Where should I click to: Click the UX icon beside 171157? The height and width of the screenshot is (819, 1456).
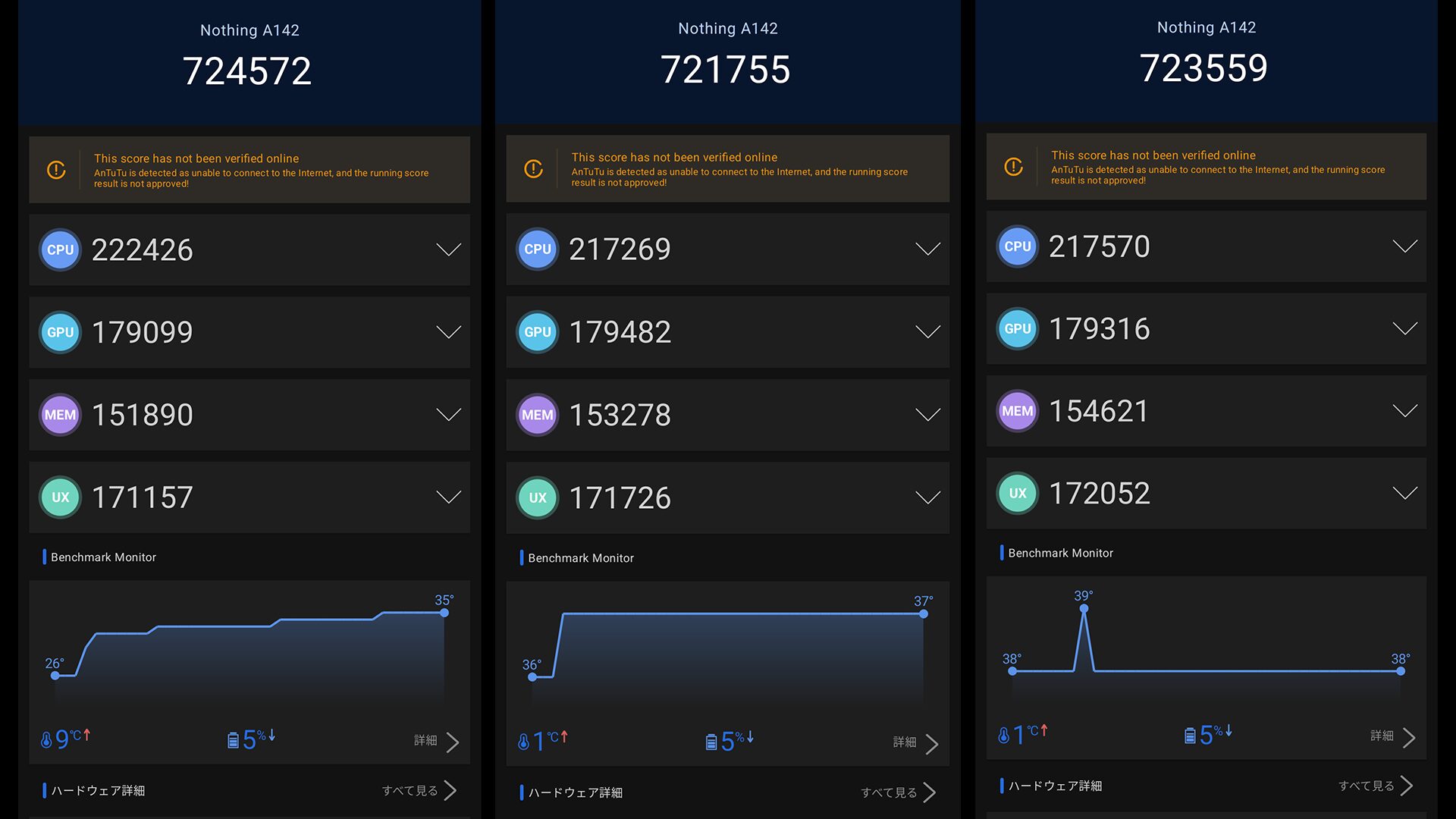click(60, 497)
